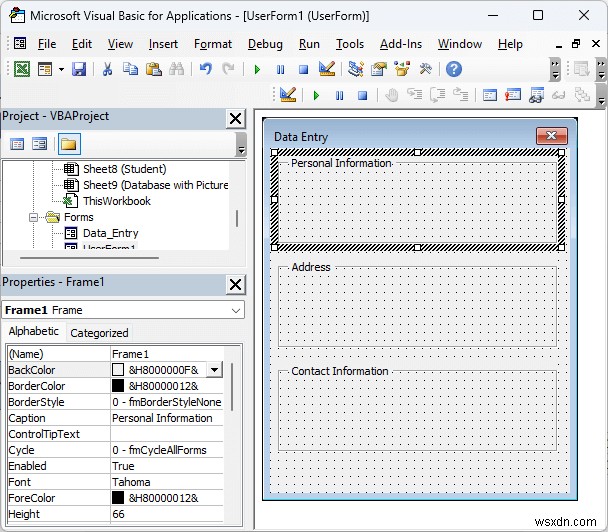
Task: Open the Project panel toolbar overflow arrow
Action: click(x=241, y=145)
